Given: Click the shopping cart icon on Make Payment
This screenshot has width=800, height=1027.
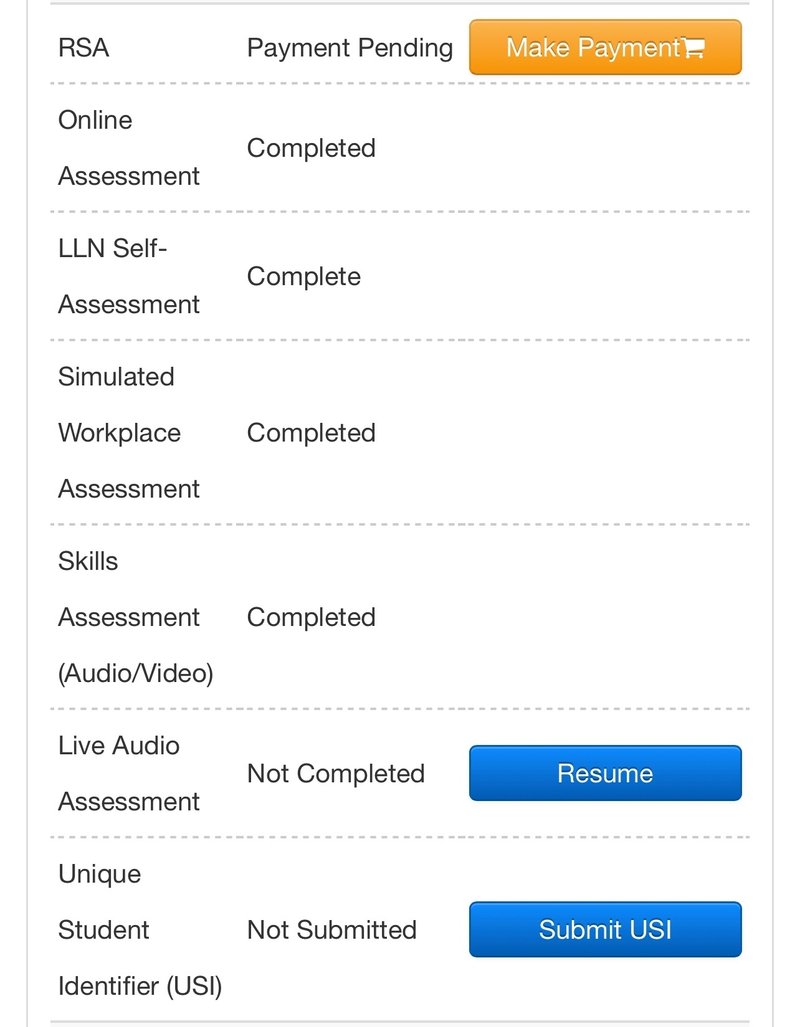Looking at the screenshot, I should pyautogui.click(x=694, y=48).
